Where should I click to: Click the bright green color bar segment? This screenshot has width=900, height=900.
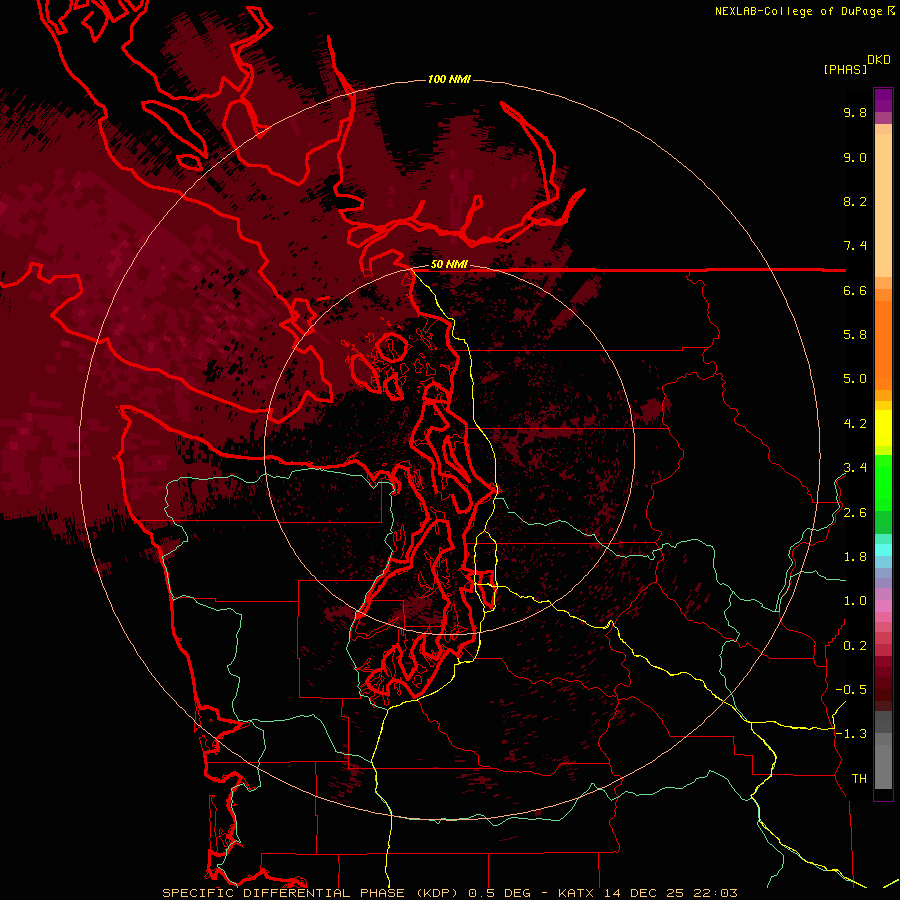883,482
